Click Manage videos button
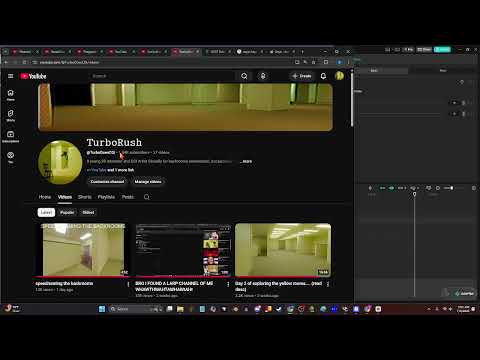 click(x=148, y=182)
